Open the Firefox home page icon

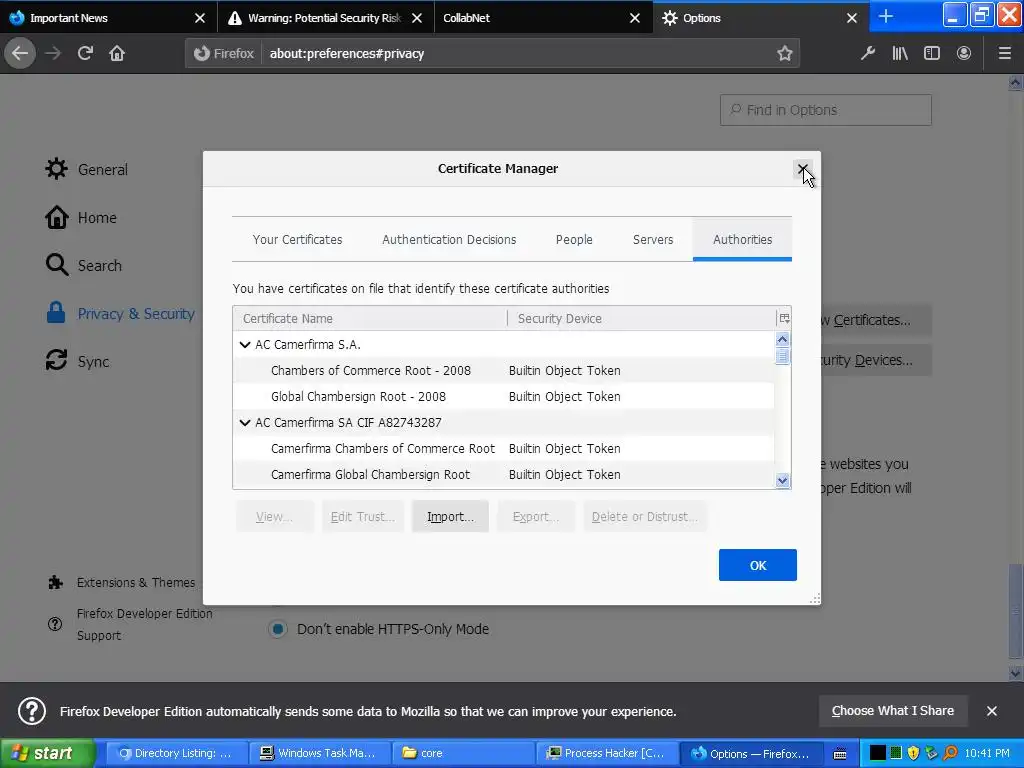pyautogui.click(x=117, y=53)
